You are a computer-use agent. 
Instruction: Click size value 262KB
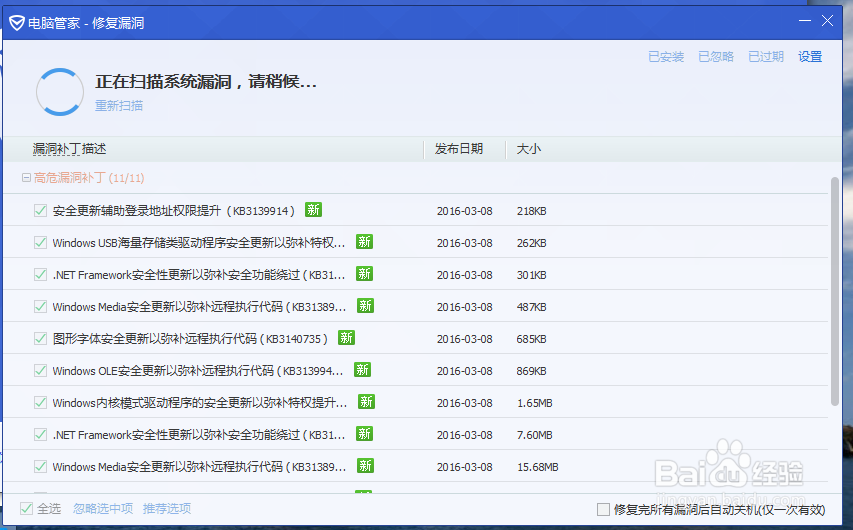(531, 243)
